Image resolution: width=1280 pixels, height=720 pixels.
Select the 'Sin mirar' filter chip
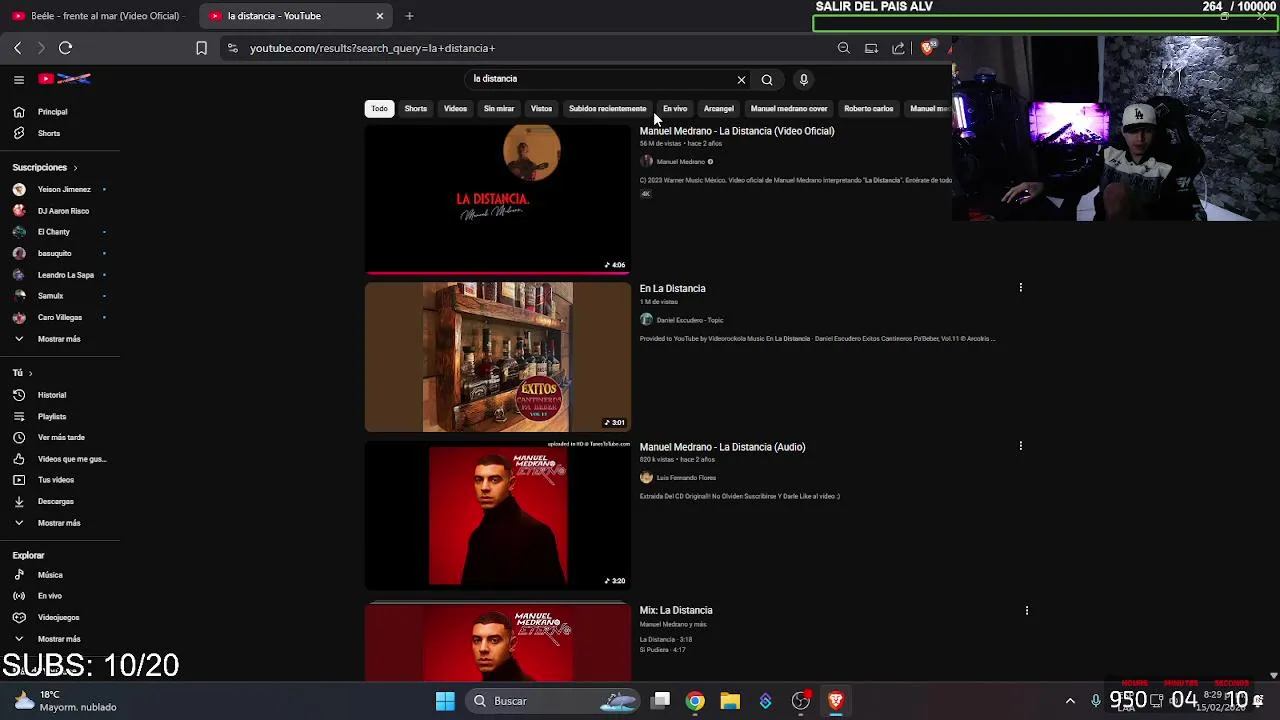pyautogui.click(x=499, y=108)
